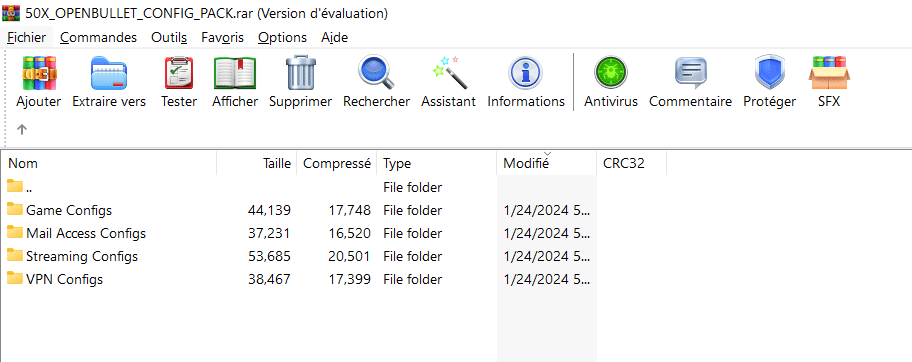Go up one level arrow

[22, 129]
